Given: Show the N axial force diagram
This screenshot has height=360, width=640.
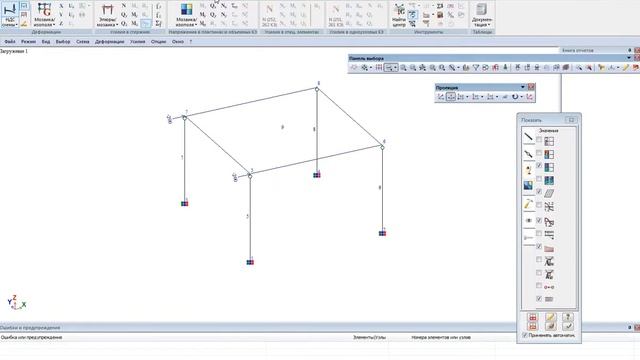Looking at the screenshot, I should coord(124,6).
